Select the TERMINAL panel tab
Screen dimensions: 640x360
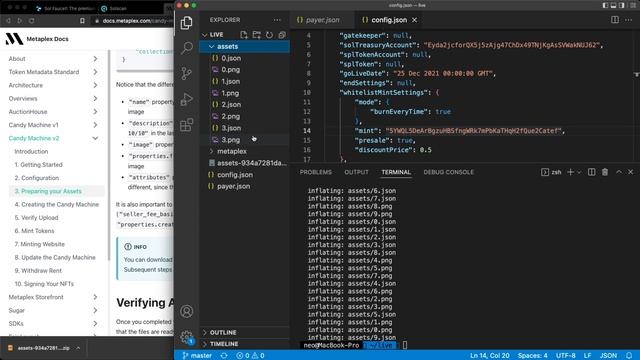(x=396, y=172)
